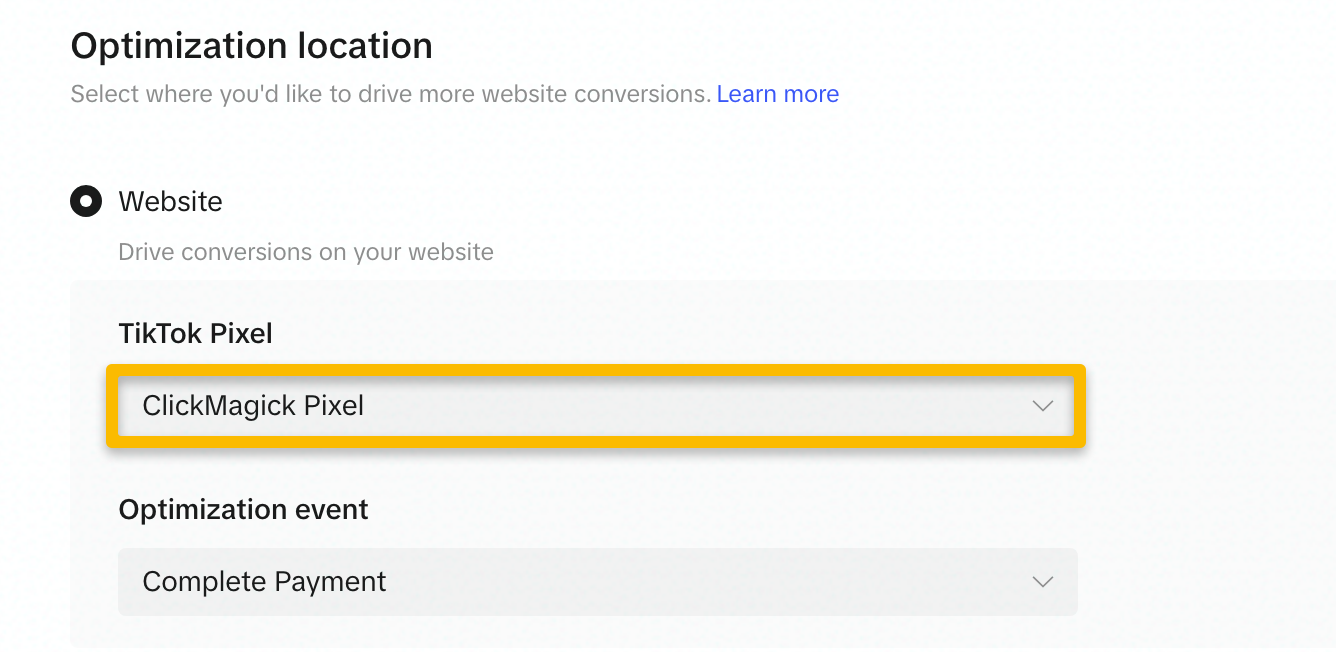Select the Website radio button
Screen dimensions: 1336x652
point(86,201)
